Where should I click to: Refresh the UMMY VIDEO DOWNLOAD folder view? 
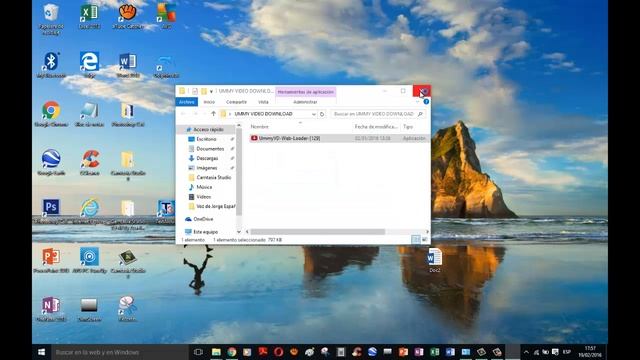322,114
